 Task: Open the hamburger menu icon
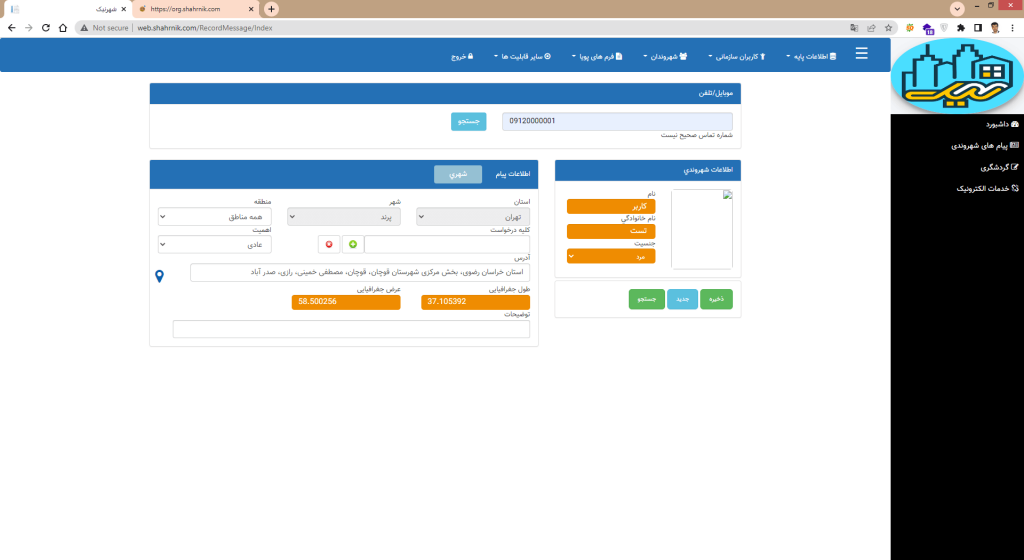point(861,54)
